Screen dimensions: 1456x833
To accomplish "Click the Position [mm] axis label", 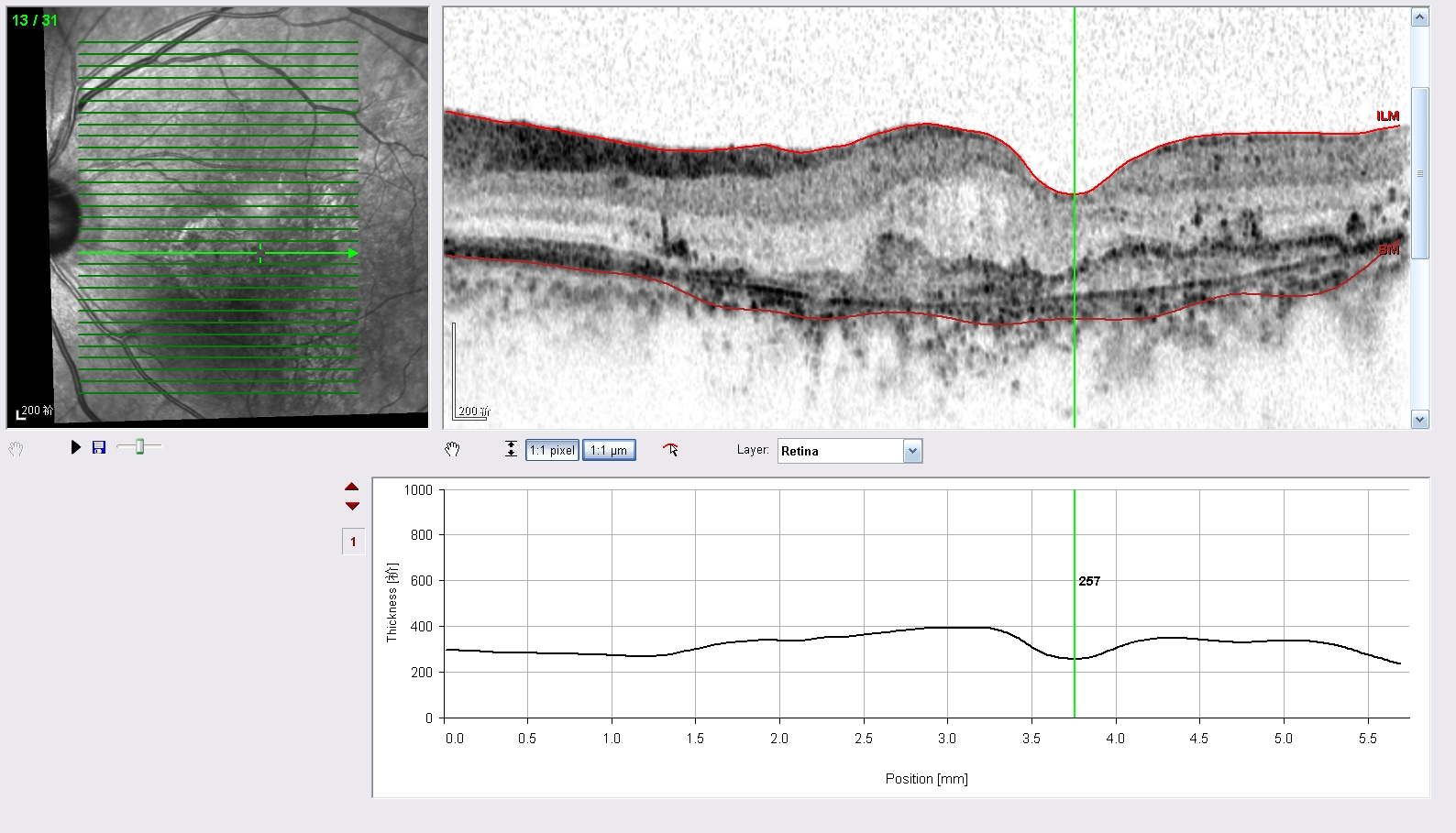I will tap(927, 779).
